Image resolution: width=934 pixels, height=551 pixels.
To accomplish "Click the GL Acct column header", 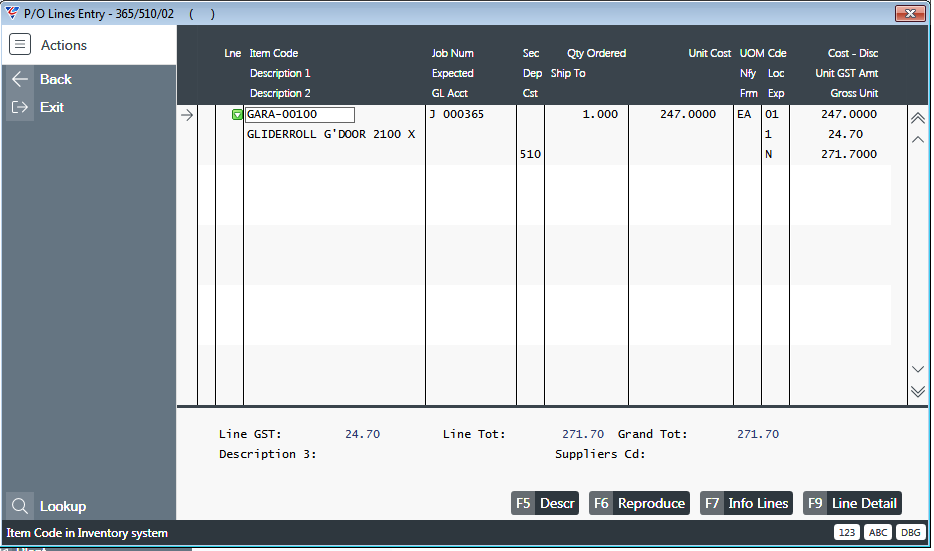I will [450, 94].
